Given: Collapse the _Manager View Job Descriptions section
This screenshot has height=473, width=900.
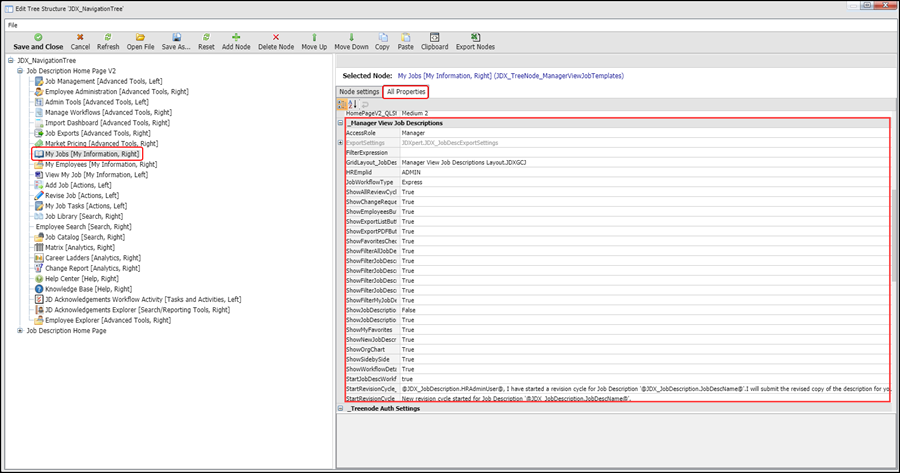Looking at the screenshot, I should pos(340,123).
